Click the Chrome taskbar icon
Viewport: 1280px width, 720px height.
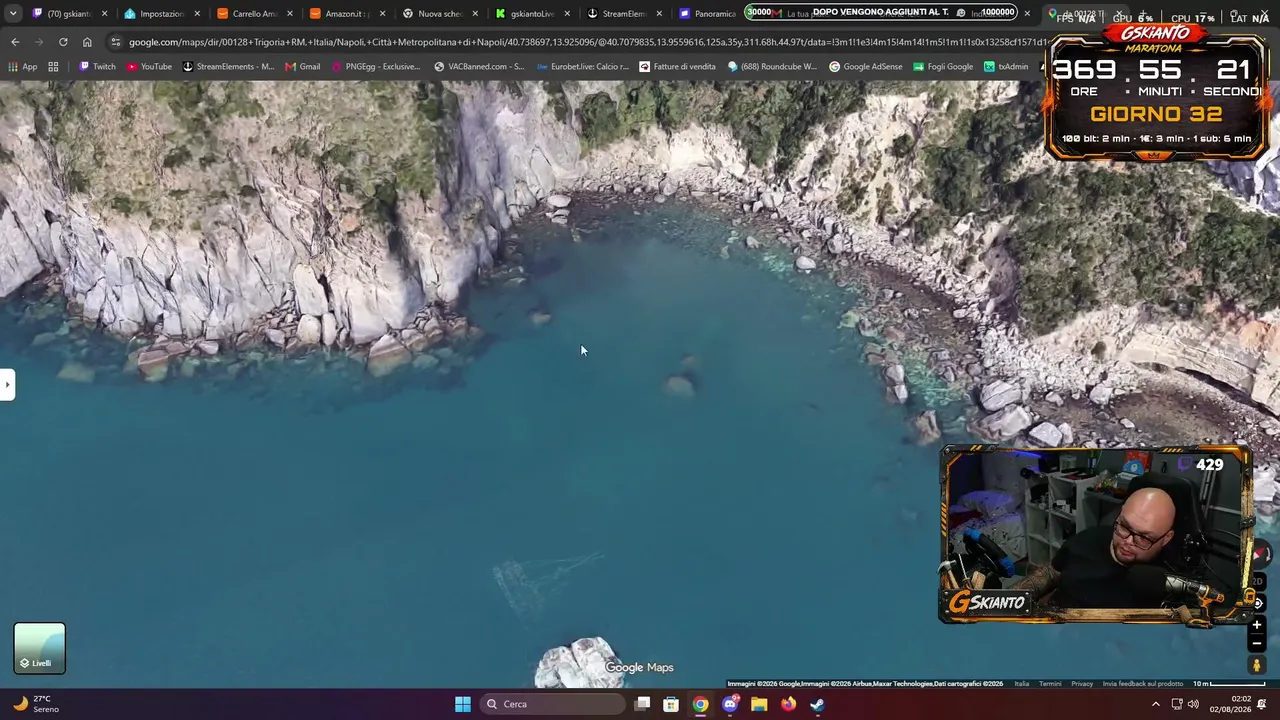(701, 704)
